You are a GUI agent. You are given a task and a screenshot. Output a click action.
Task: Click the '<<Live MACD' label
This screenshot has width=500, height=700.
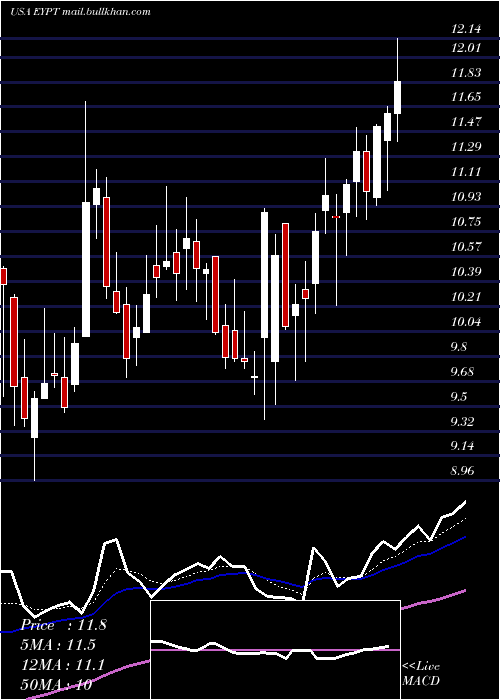(421, 674)
